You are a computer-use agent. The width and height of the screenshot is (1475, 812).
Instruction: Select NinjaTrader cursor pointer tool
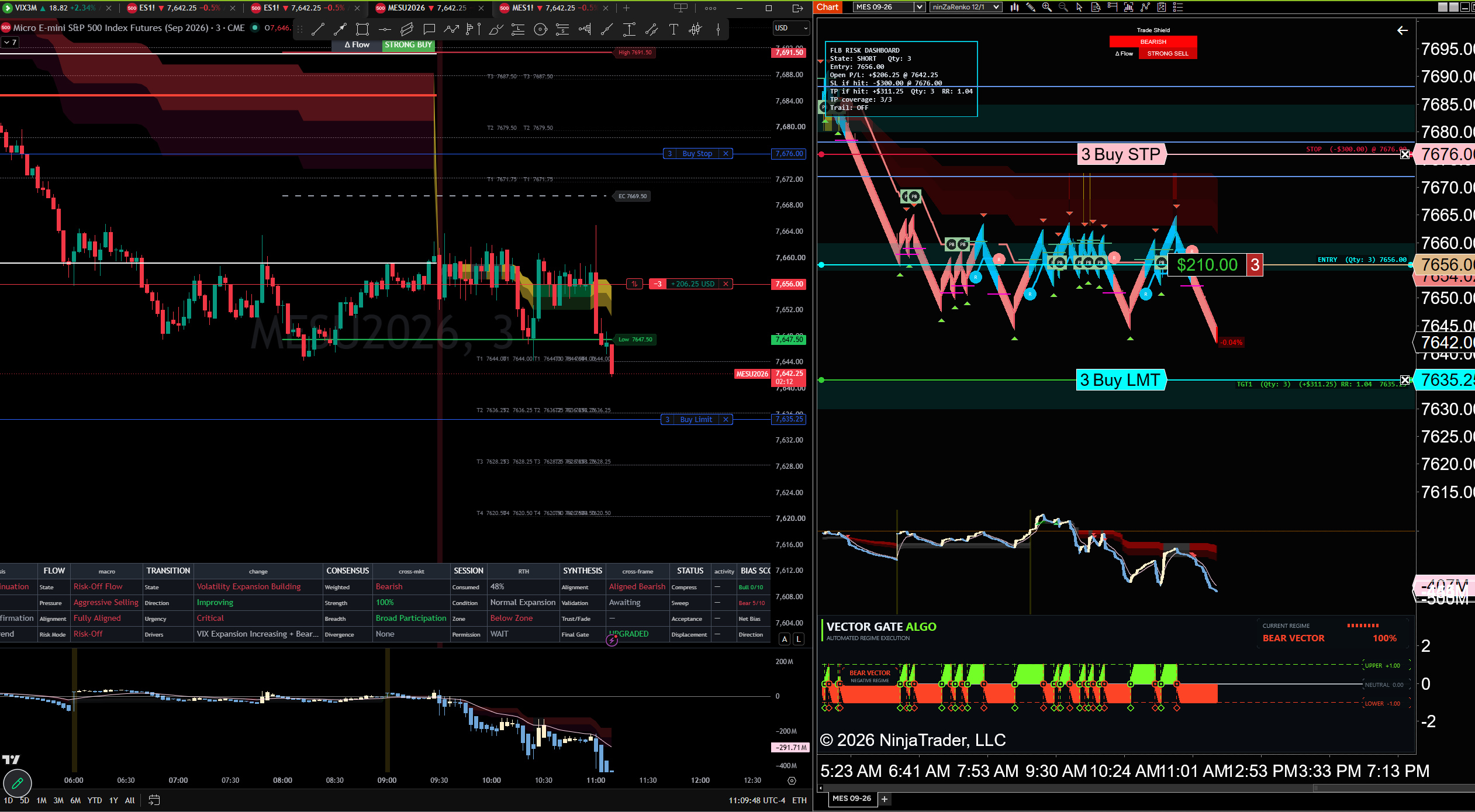point(1079,7)
